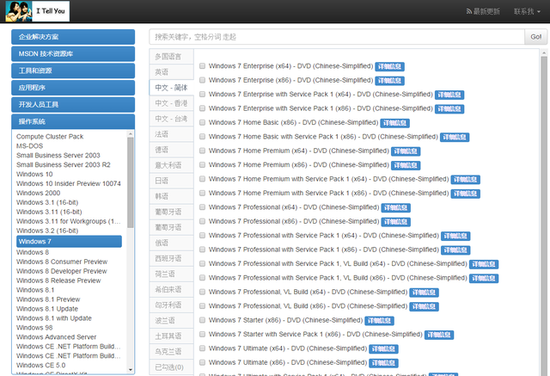
Task: Expand the 开发人员工具 category panel
Action: (x=73, y=105)
